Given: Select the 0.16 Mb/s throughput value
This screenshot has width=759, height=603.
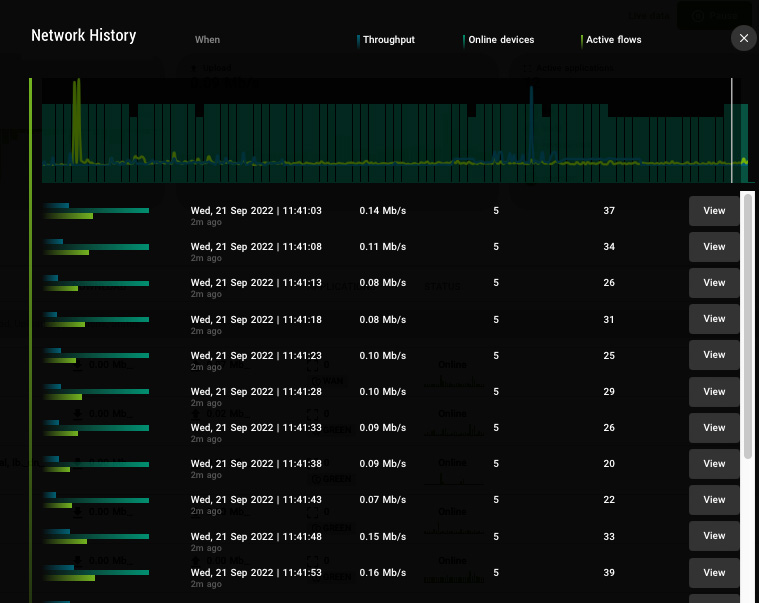Looking at the screenshot, I should (x=382, y=573).
